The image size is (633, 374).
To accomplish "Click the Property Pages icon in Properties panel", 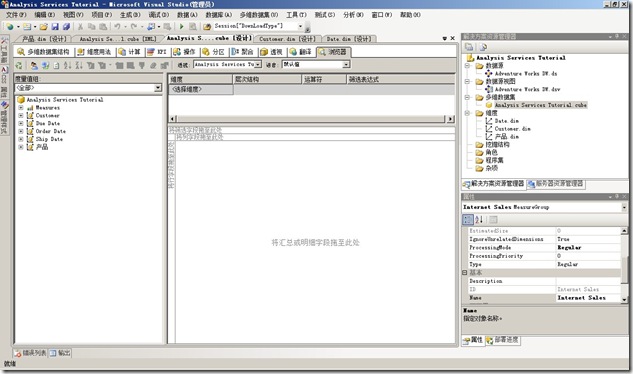I will click(x=493, y=220).
